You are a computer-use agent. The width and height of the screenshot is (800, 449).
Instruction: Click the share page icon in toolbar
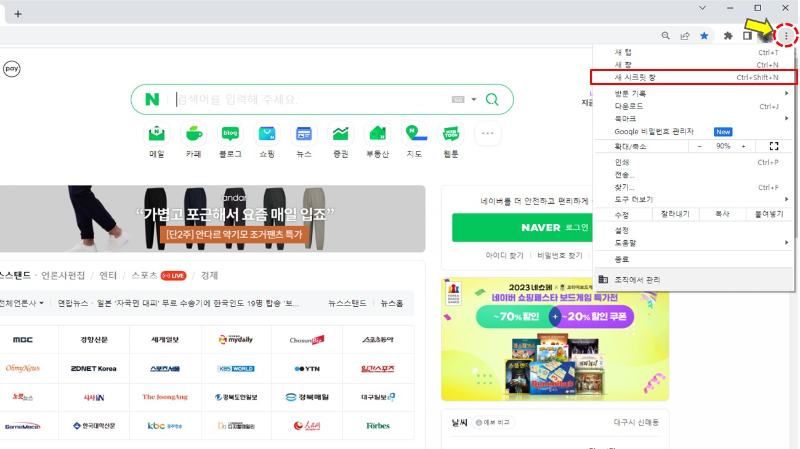click(x=685, y=36)
